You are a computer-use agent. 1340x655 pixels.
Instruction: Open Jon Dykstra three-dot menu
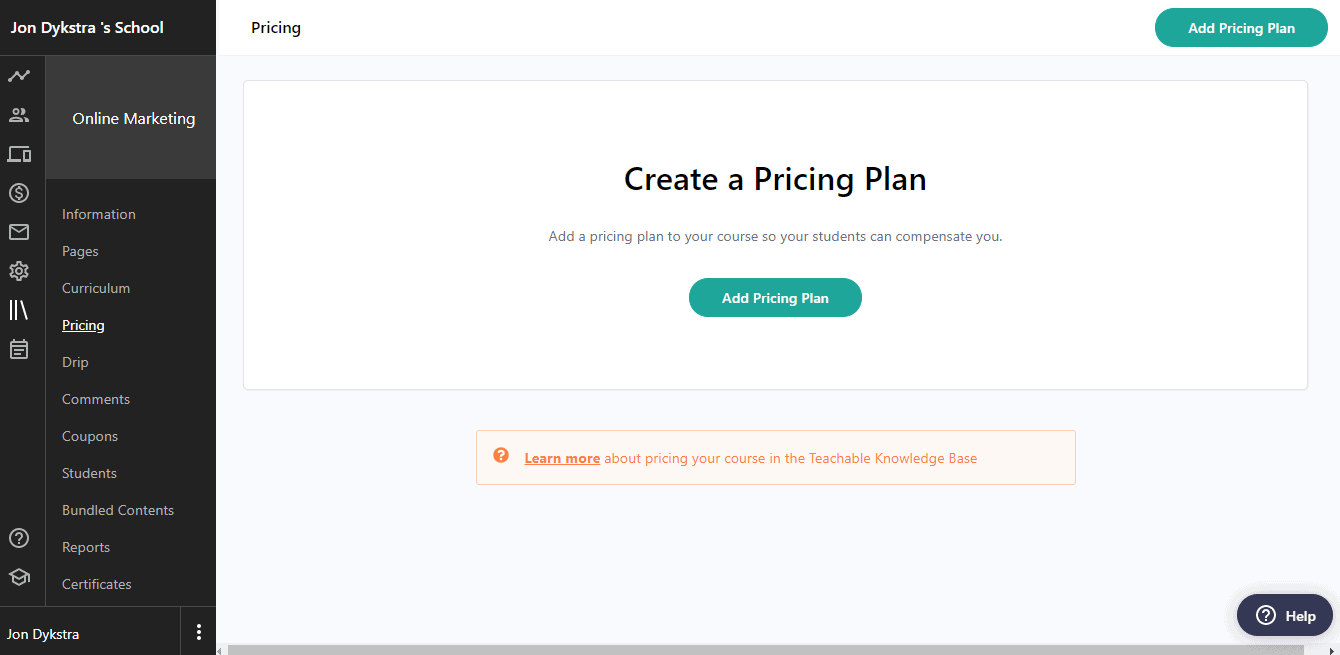(x=199, y=632)
